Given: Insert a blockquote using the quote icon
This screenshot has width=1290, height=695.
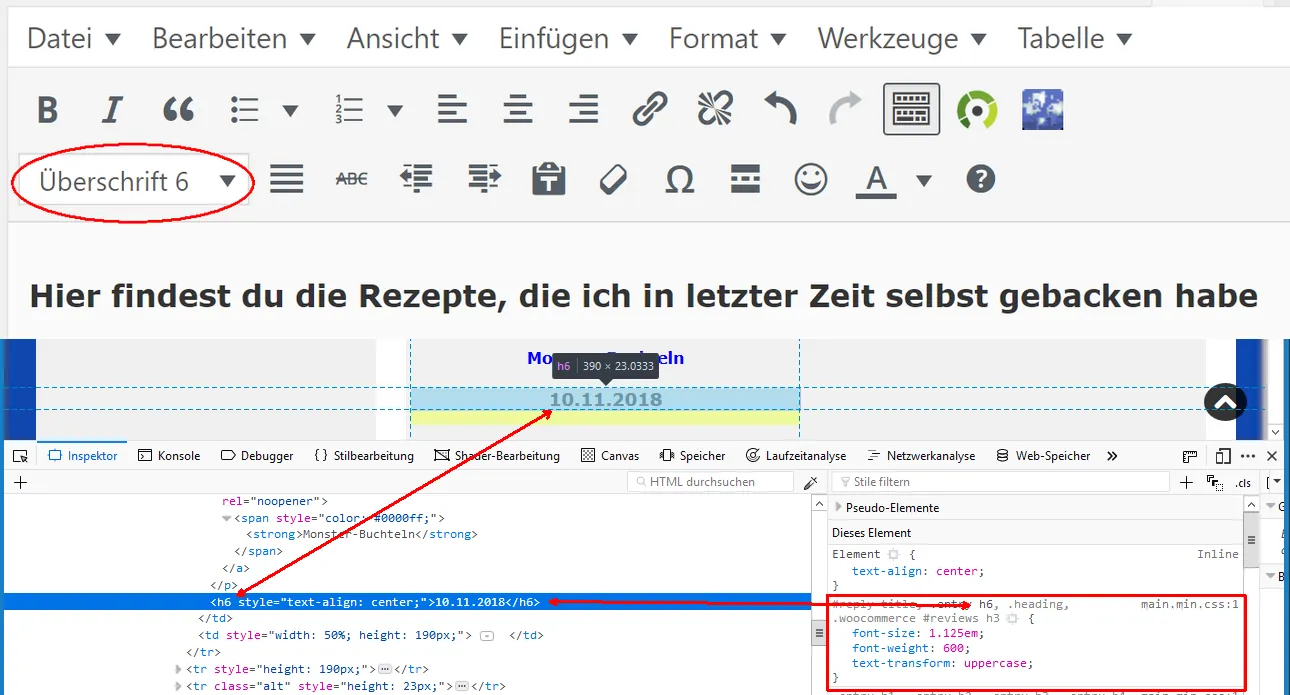Looking at the screenshot, I should [x=178, y=109].
